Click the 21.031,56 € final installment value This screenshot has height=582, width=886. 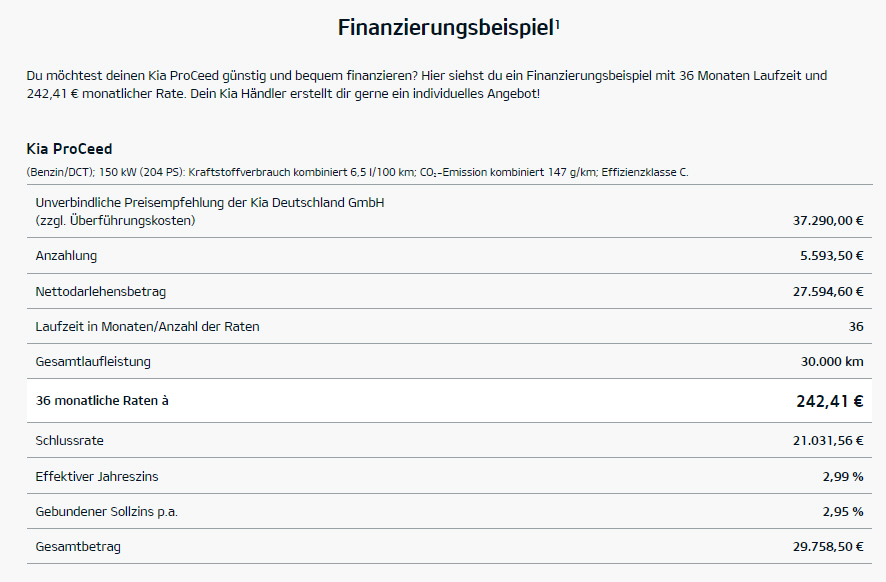point(828,441)
